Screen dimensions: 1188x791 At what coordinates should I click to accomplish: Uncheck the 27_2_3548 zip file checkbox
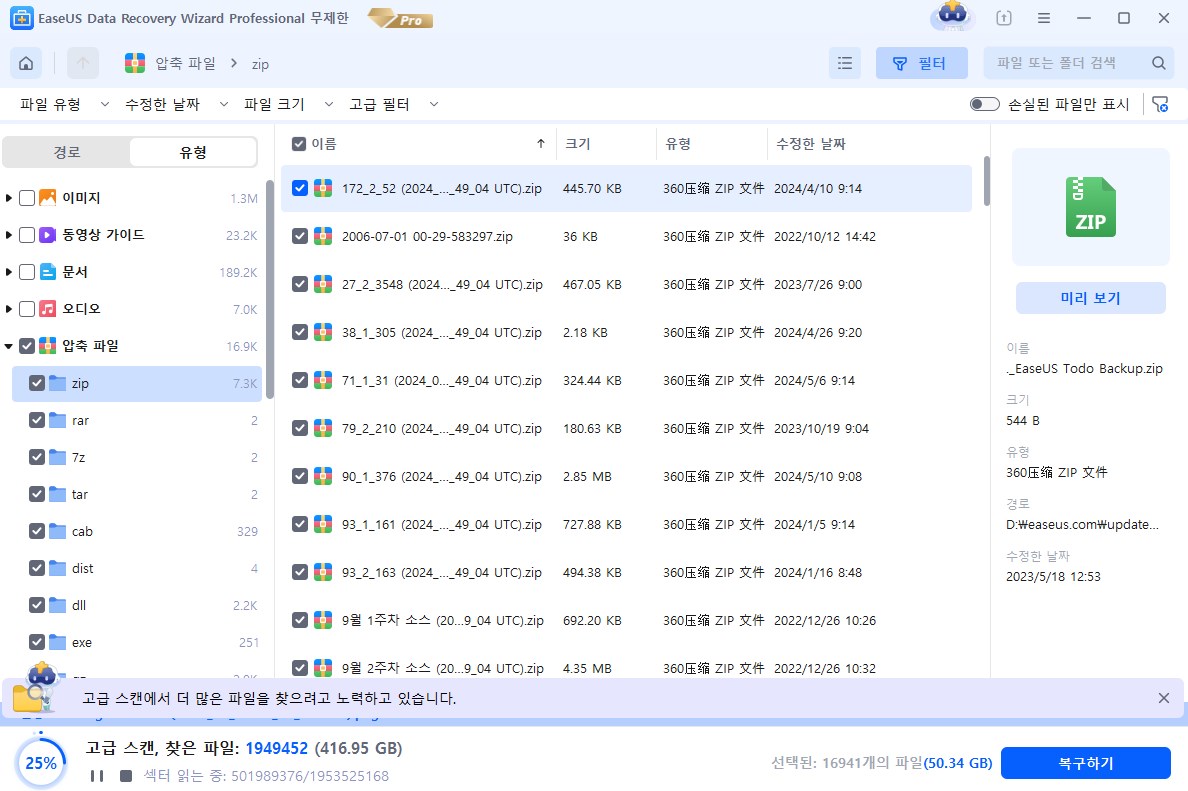pyautogui.click(x=300, y=285)
